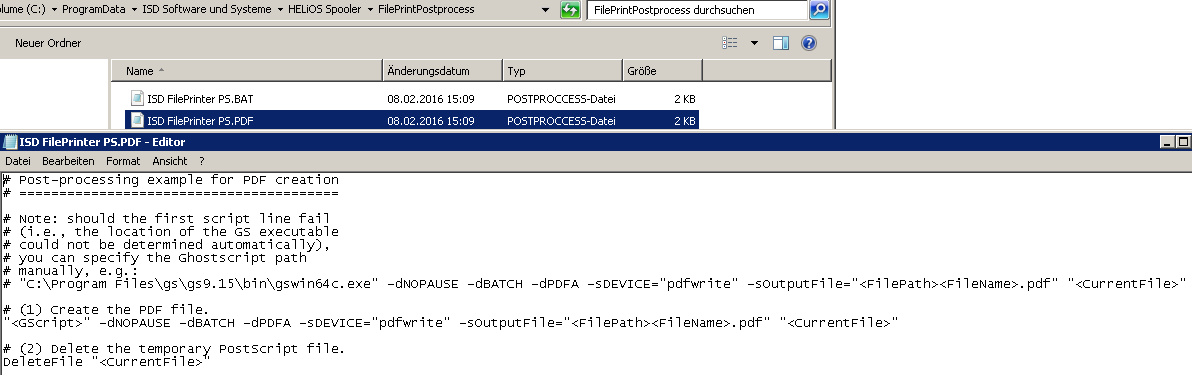Click the Notepad icon in Editor title bar
This screenshot has width=1192, height=375.
(x=11, y=141)
